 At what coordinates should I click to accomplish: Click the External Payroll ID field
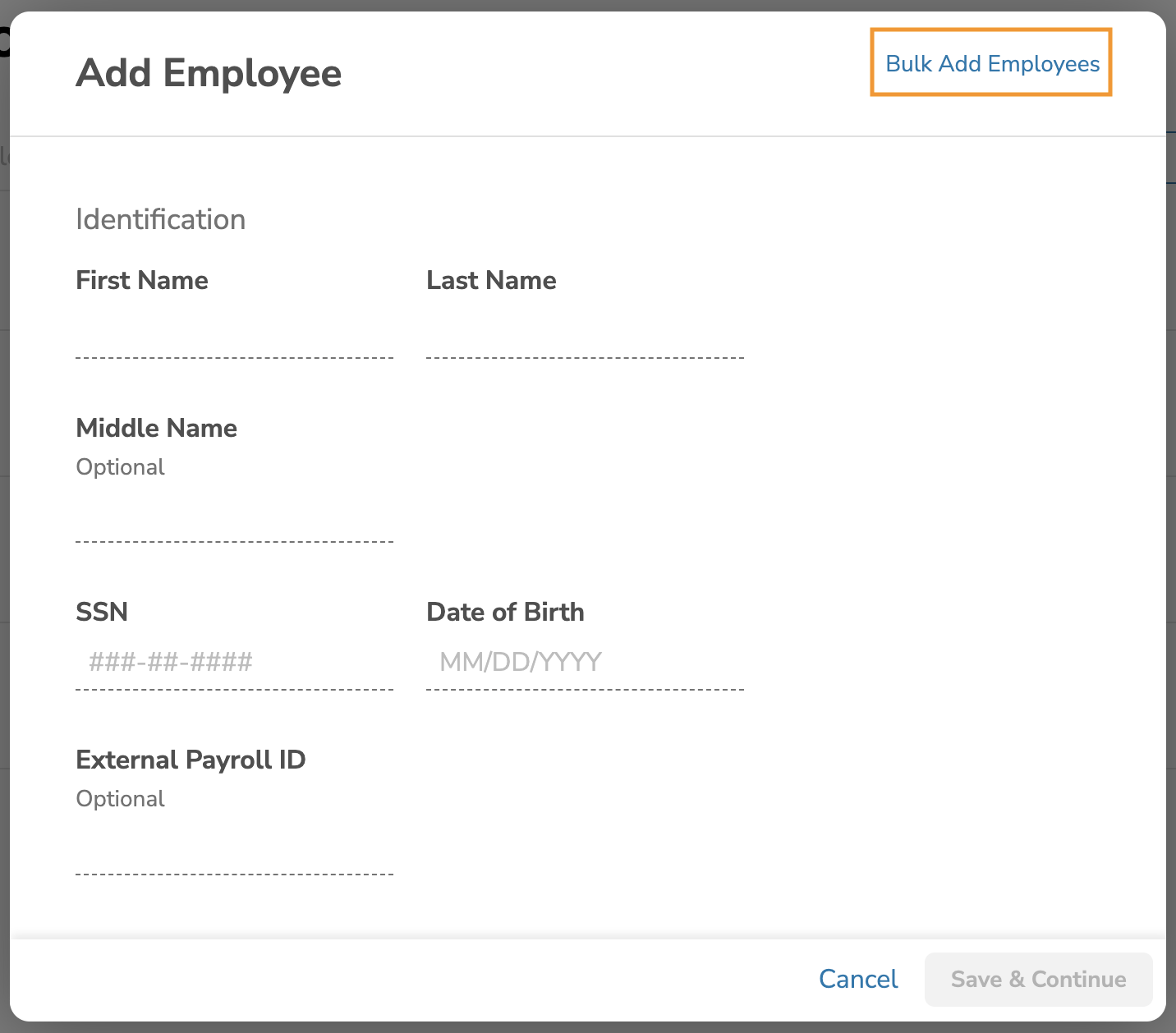(x=234, y=862)
